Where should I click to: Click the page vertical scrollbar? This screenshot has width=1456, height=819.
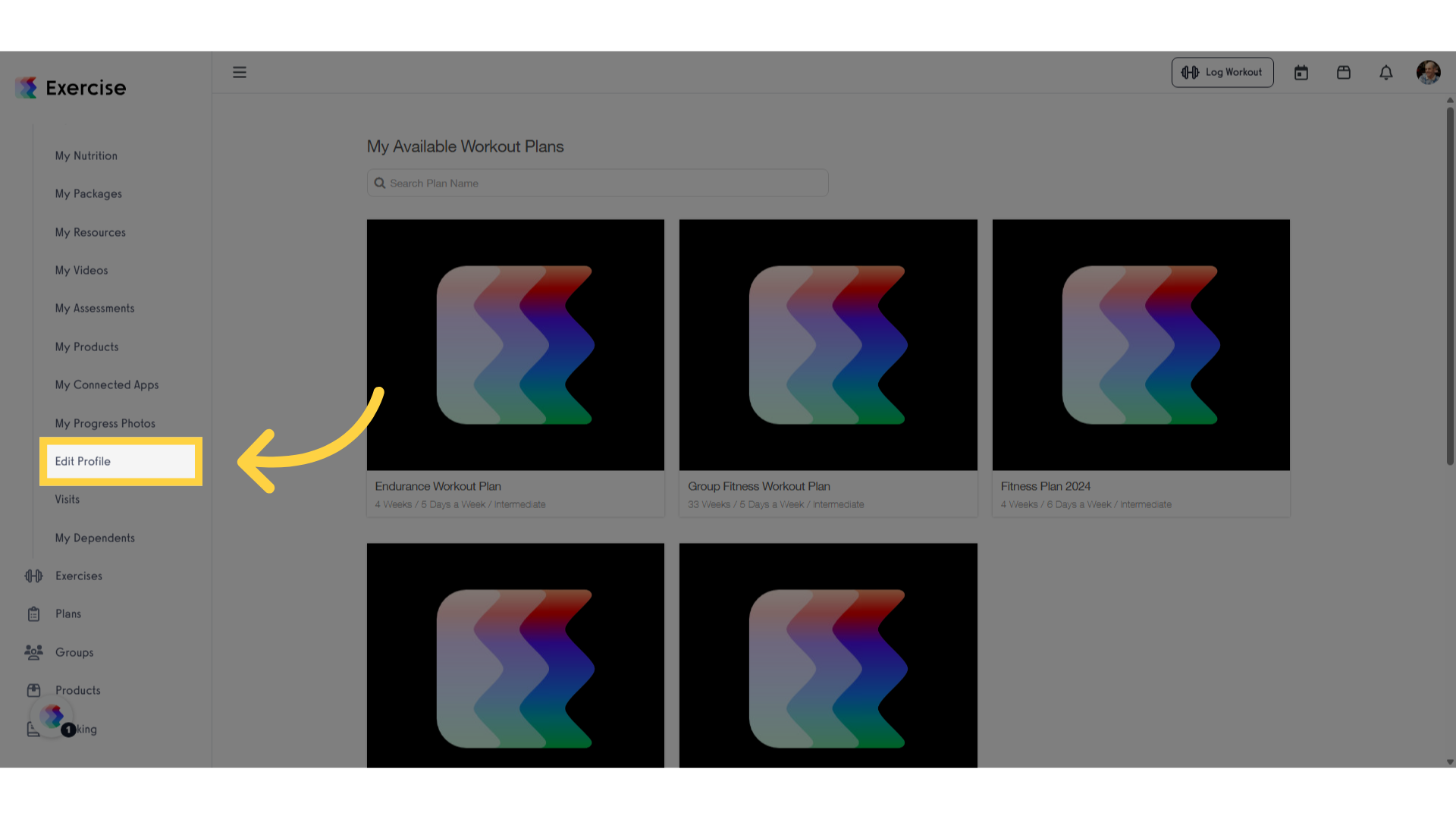tap(1450, 285)
